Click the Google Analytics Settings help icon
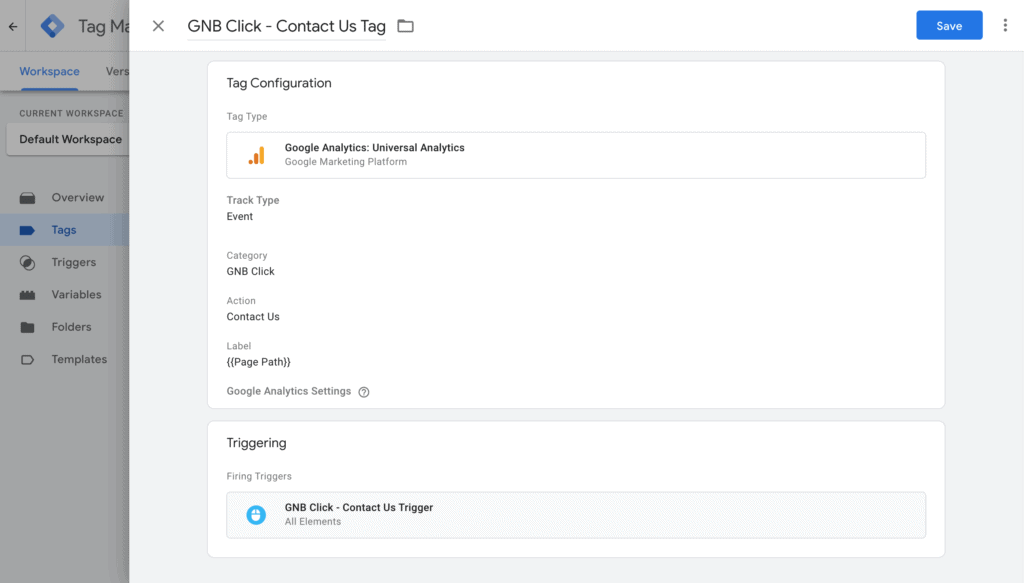The width and height of the screenshot is (1024, 583). [364, 392]
